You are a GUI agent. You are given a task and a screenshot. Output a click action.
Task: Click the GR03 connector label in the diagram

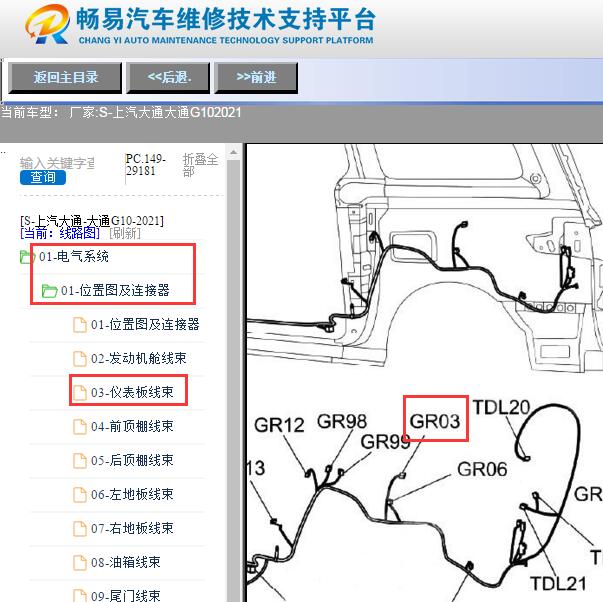(435, 421)
